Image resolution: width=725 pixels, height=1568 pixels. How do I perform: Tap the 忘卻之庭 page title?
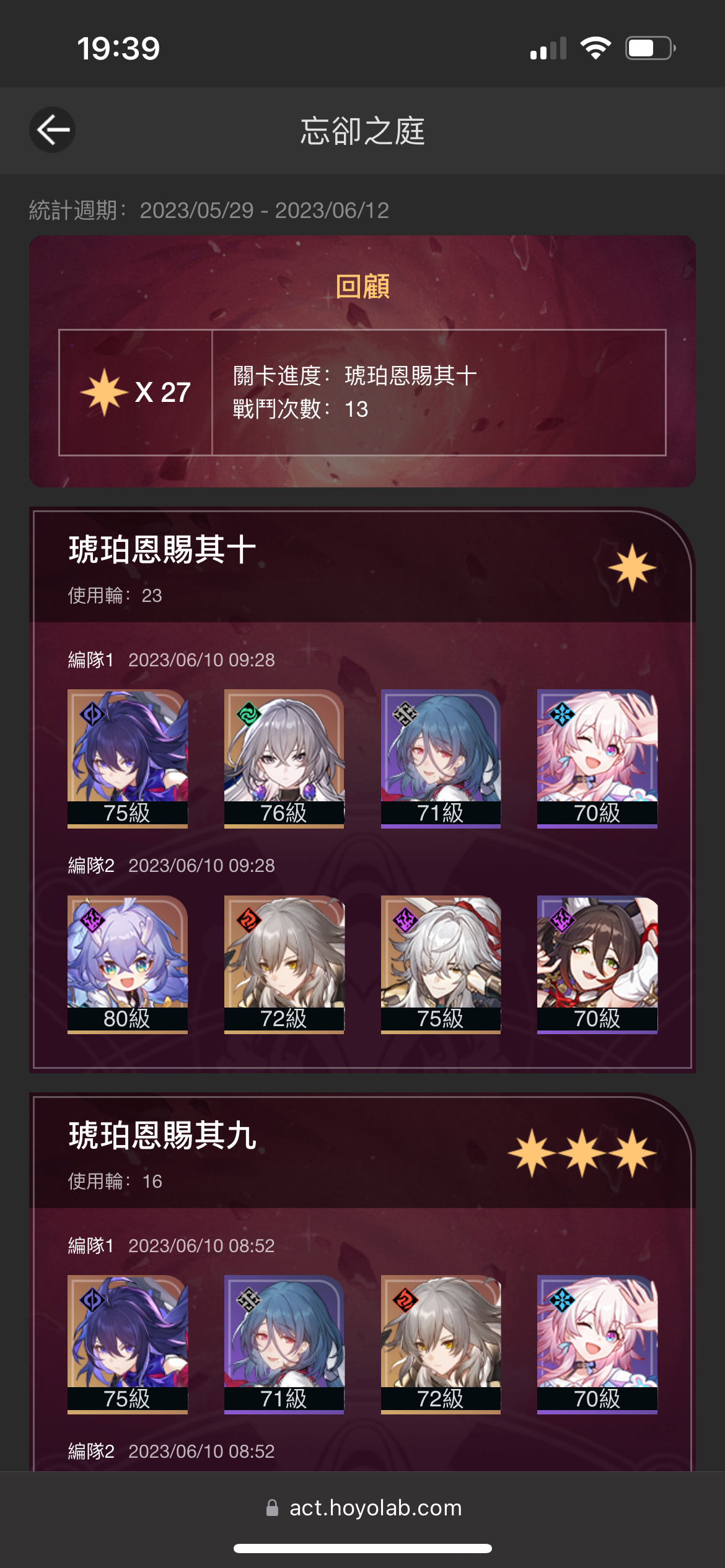362,131
